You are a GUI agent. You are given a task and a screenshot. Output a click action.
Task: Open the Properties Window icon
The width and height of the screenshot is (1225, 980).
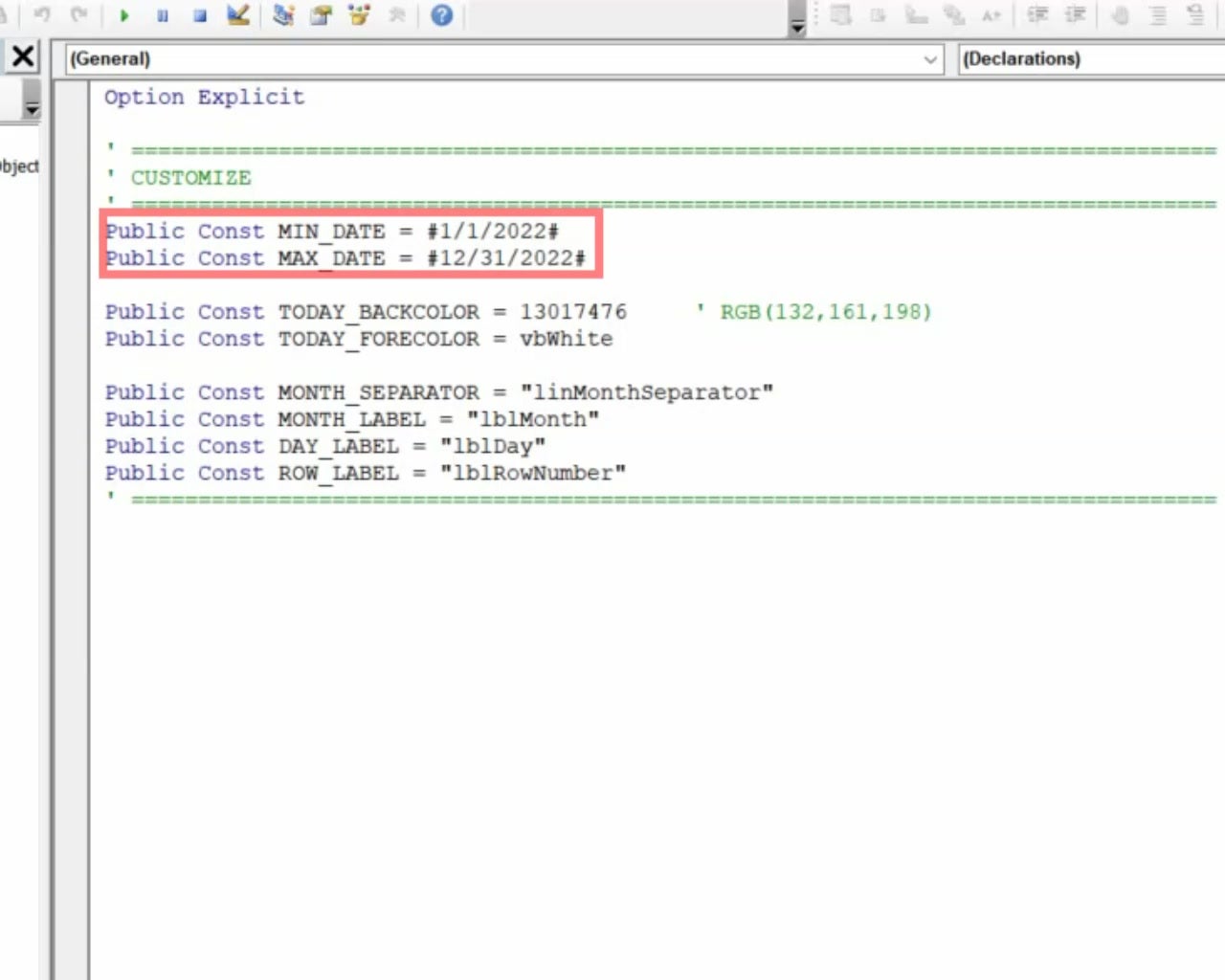[x=320, y=15]
